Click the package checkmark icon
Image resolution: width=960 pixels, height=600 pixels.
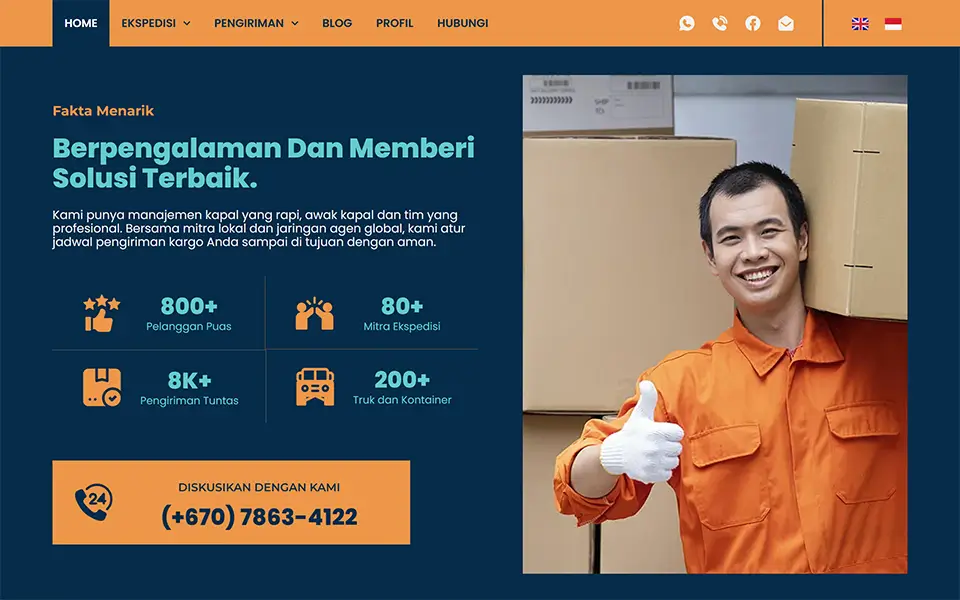pyautogui.click(x=102, y=388)
